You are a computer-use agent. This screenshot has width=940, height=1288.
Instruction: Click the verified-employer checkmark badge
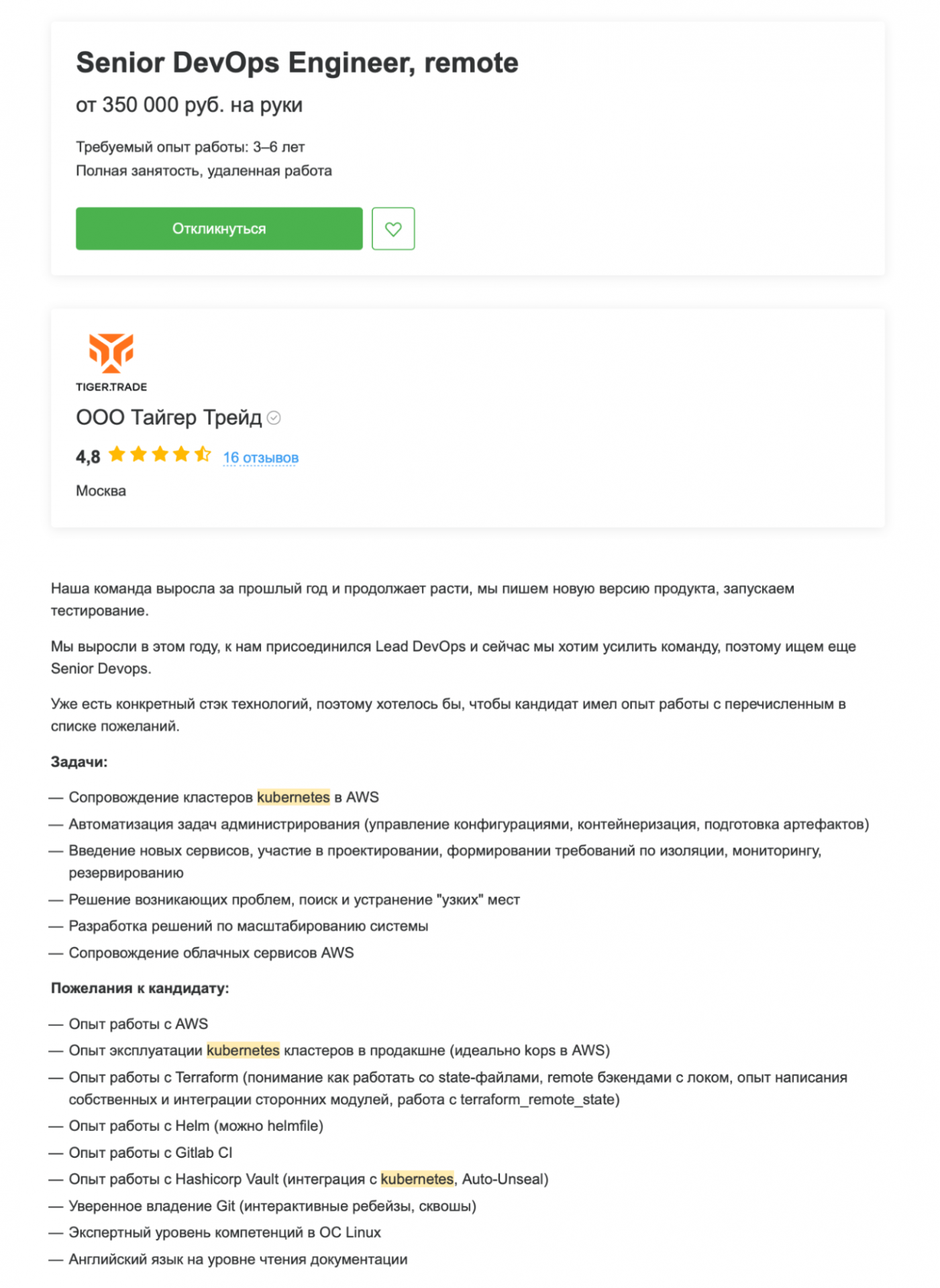coord(272,417)
